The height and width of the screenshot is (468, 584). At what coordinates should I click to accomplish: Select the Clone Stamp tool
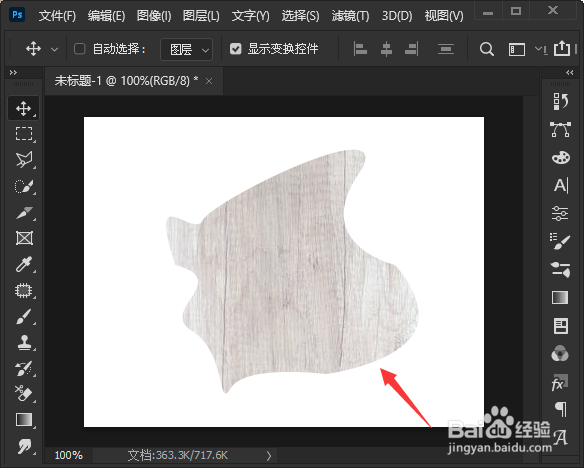24,342
